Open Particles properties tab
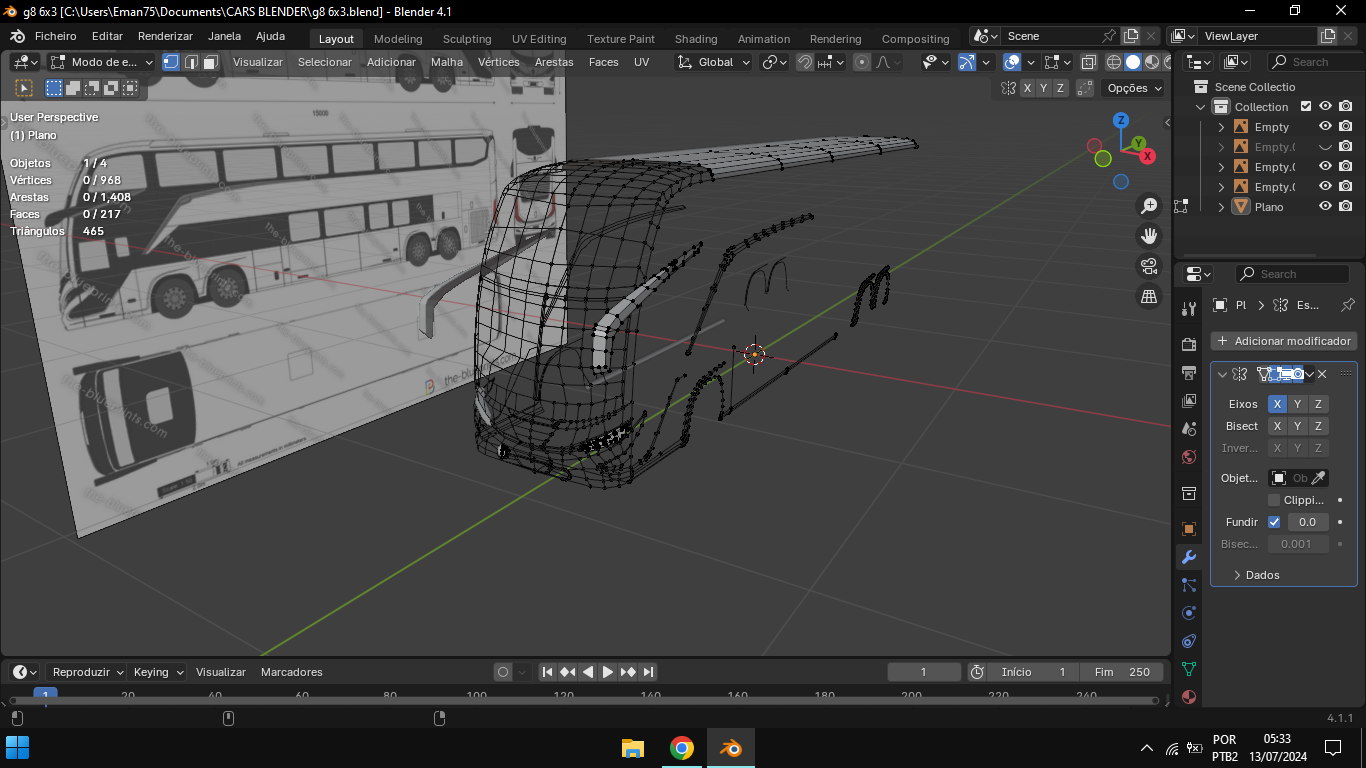 [1189, 585]
